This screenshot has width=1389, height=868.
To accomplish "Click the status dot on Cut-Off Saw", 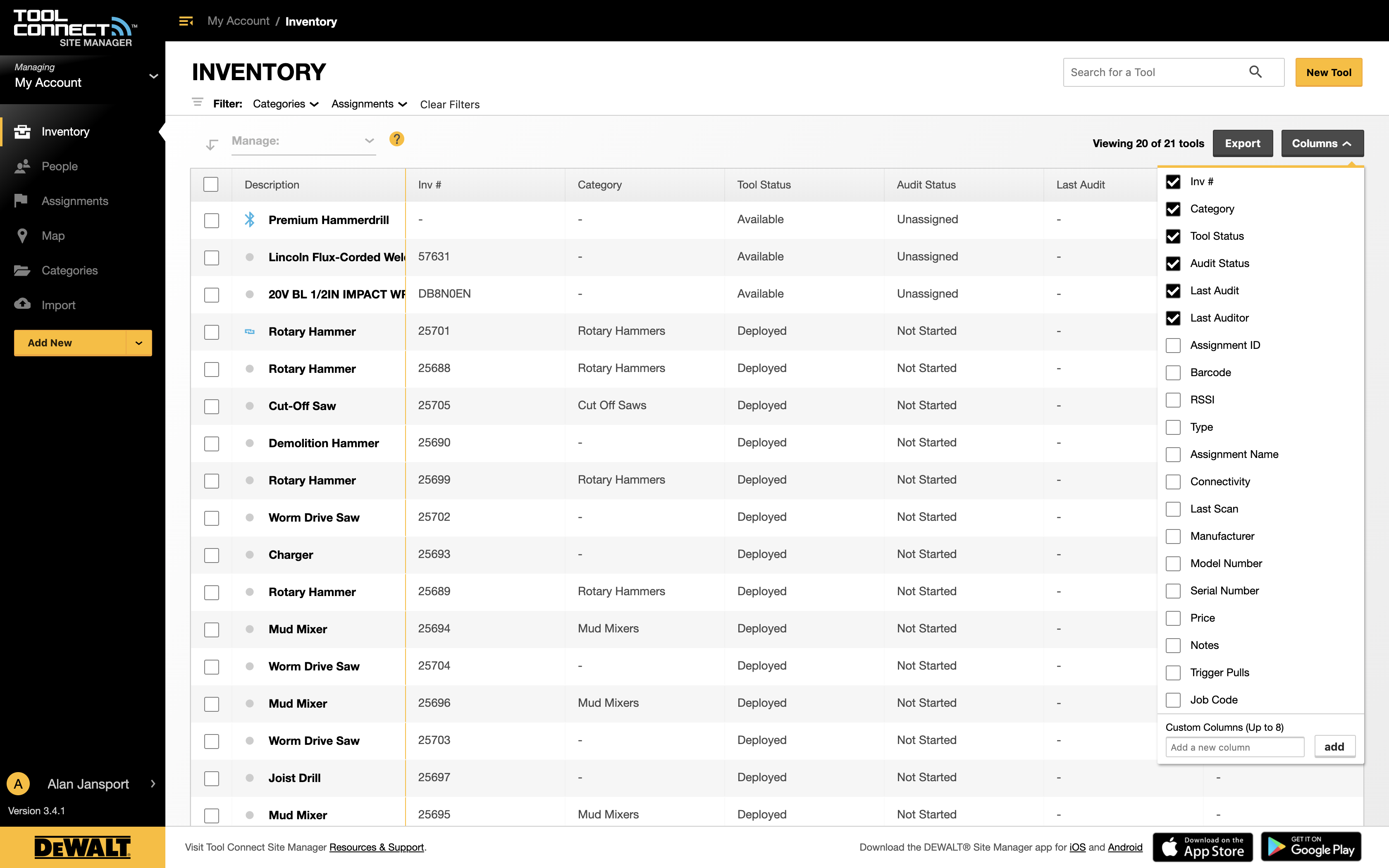I will pyautogui.click(x=250, y=405).
